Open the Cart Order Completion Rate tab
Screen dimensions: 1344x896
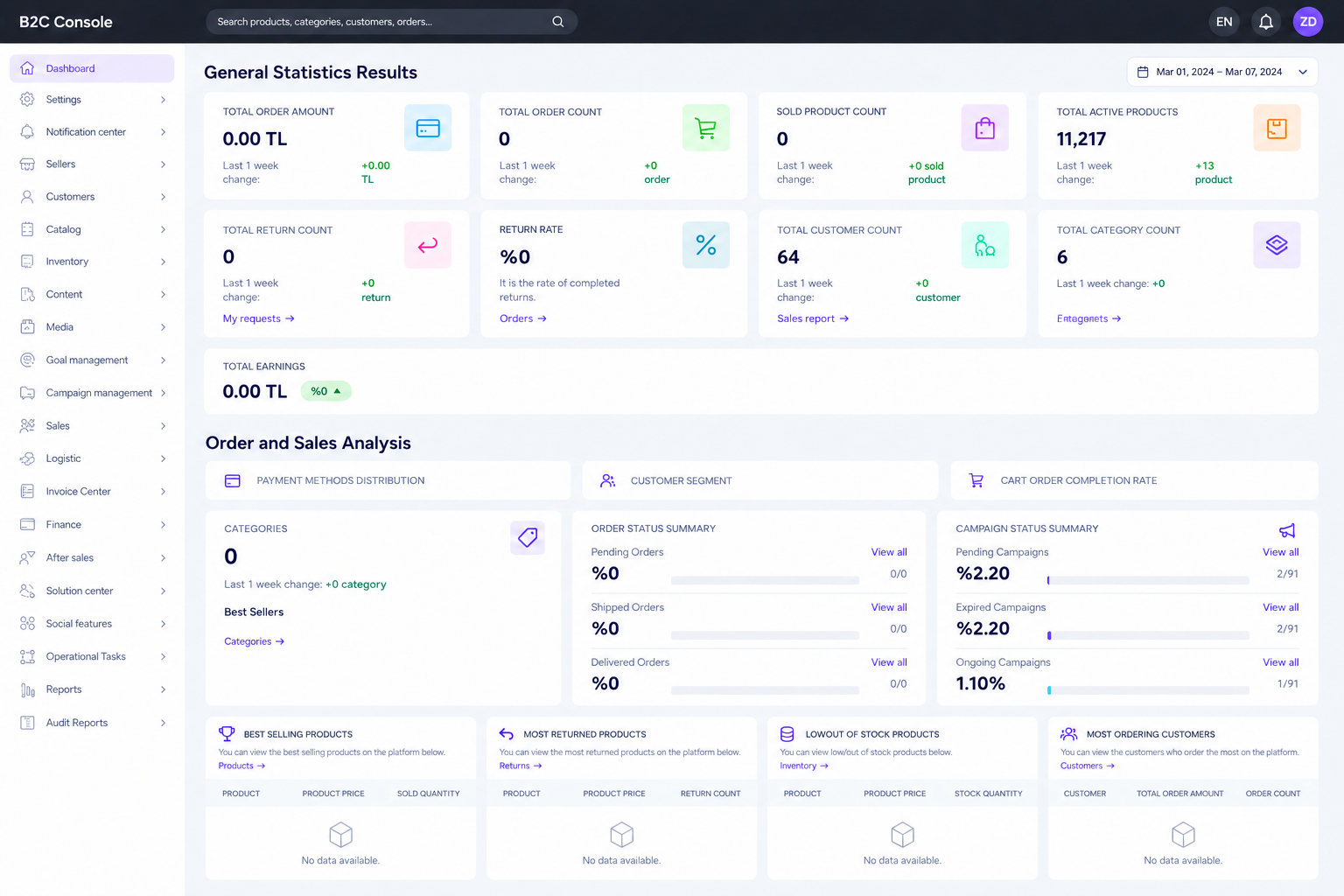[x=1134, y=480]
